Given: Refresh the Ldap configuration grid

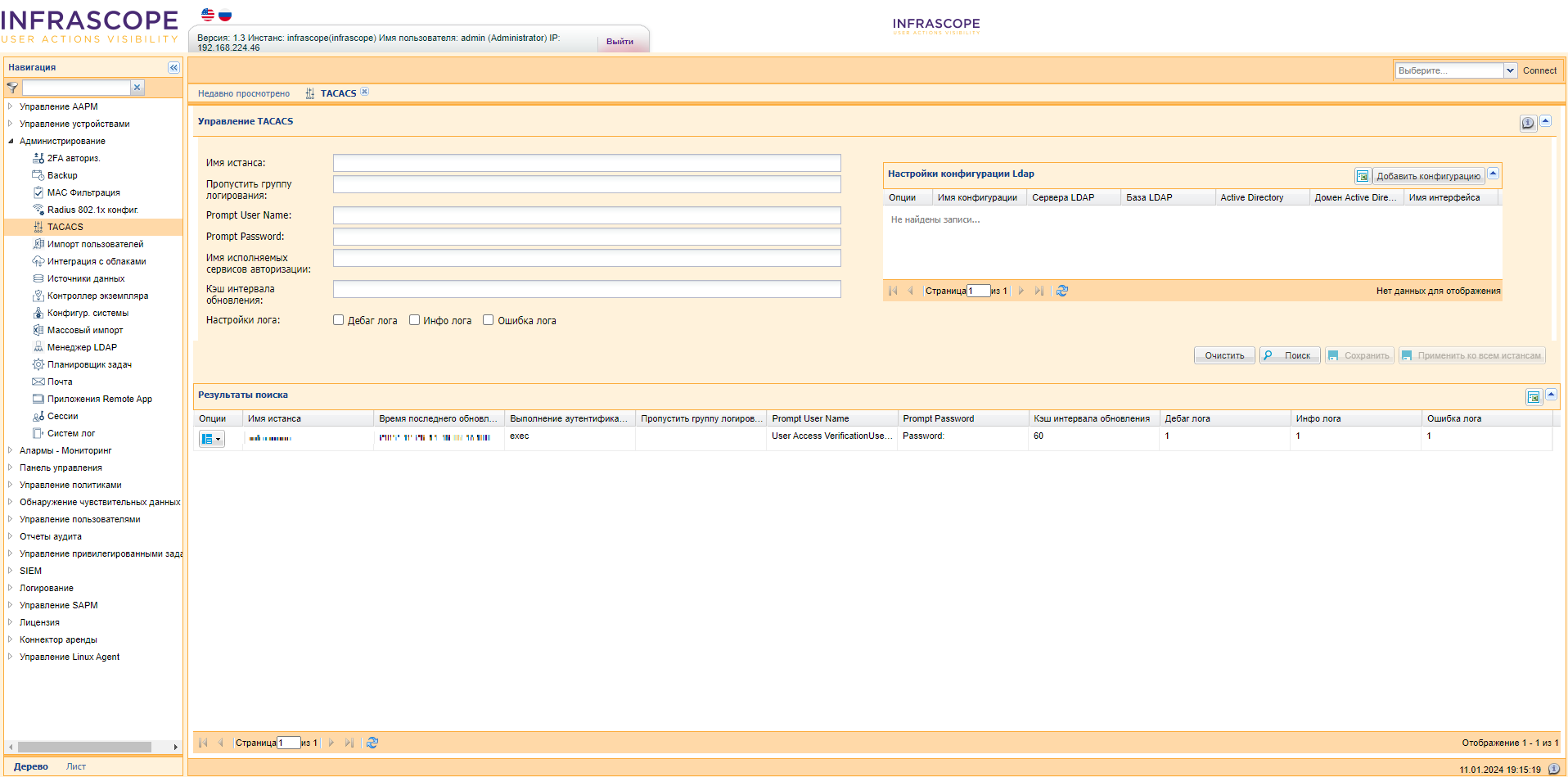Looking at the screenshot, I should [x=1062, y=291].
